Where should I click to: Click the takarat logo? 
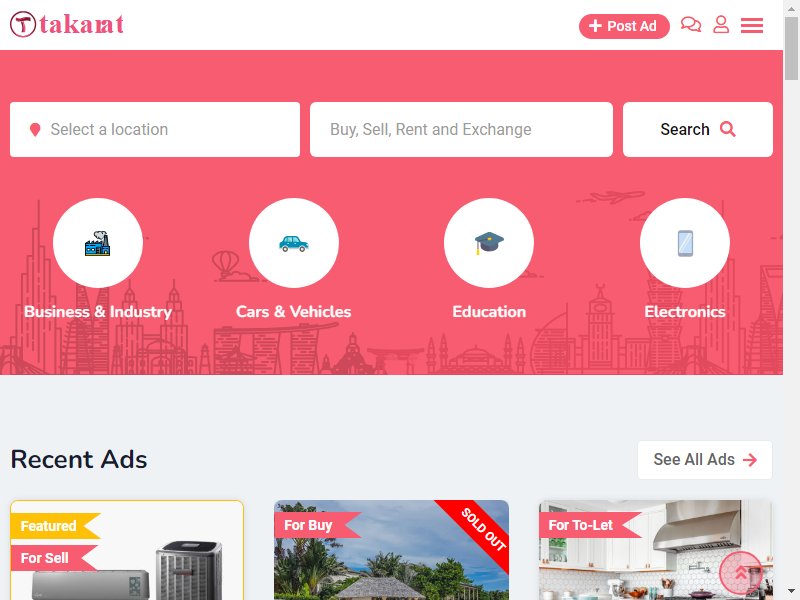67,24
